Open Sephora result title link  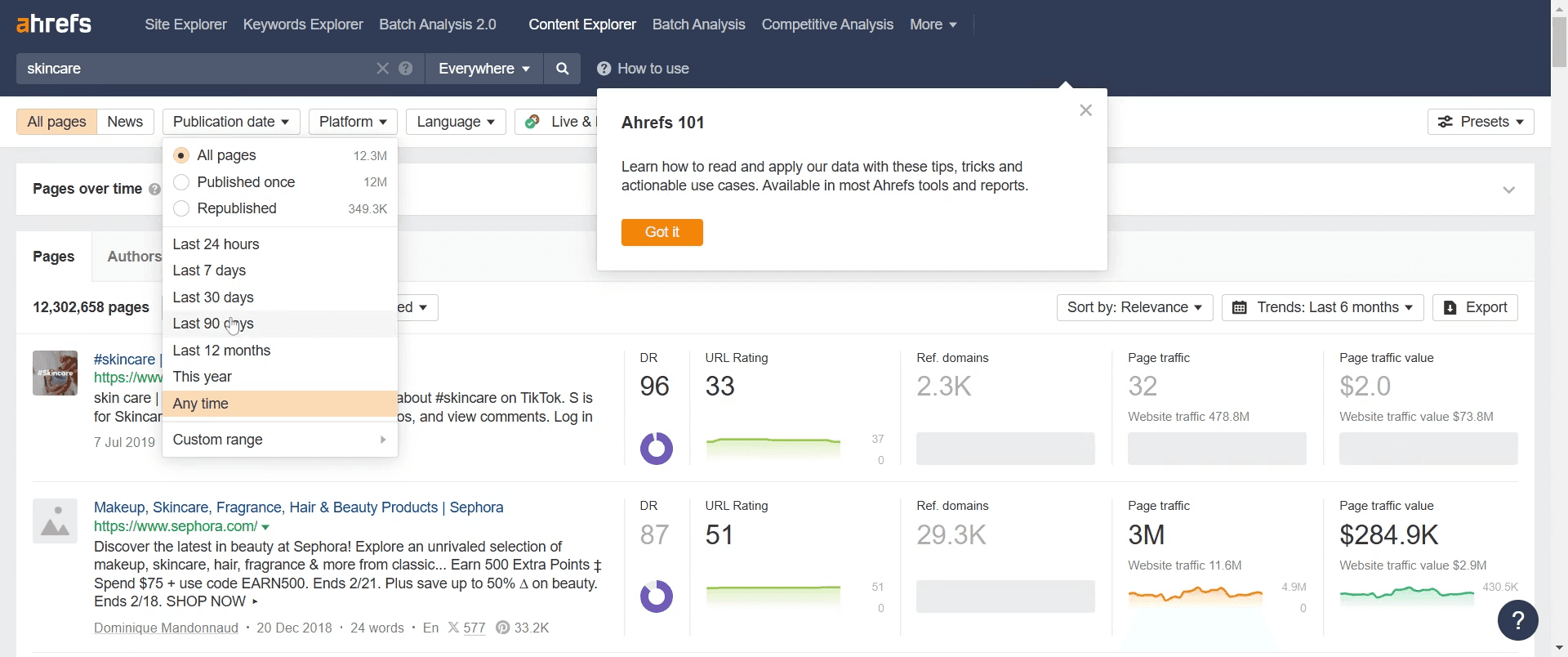(298, 507)
